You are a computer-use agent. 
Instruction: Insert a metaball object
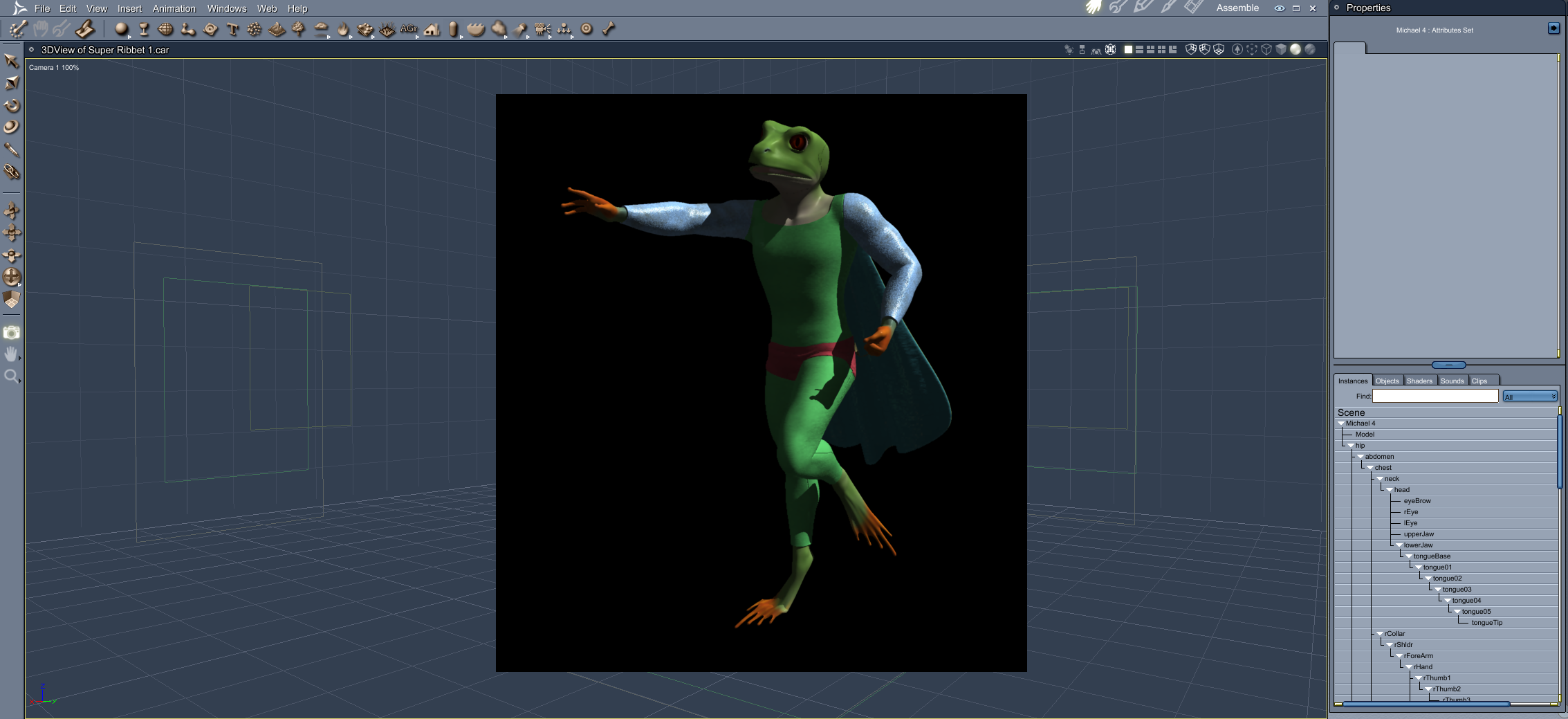click(188, 29)
